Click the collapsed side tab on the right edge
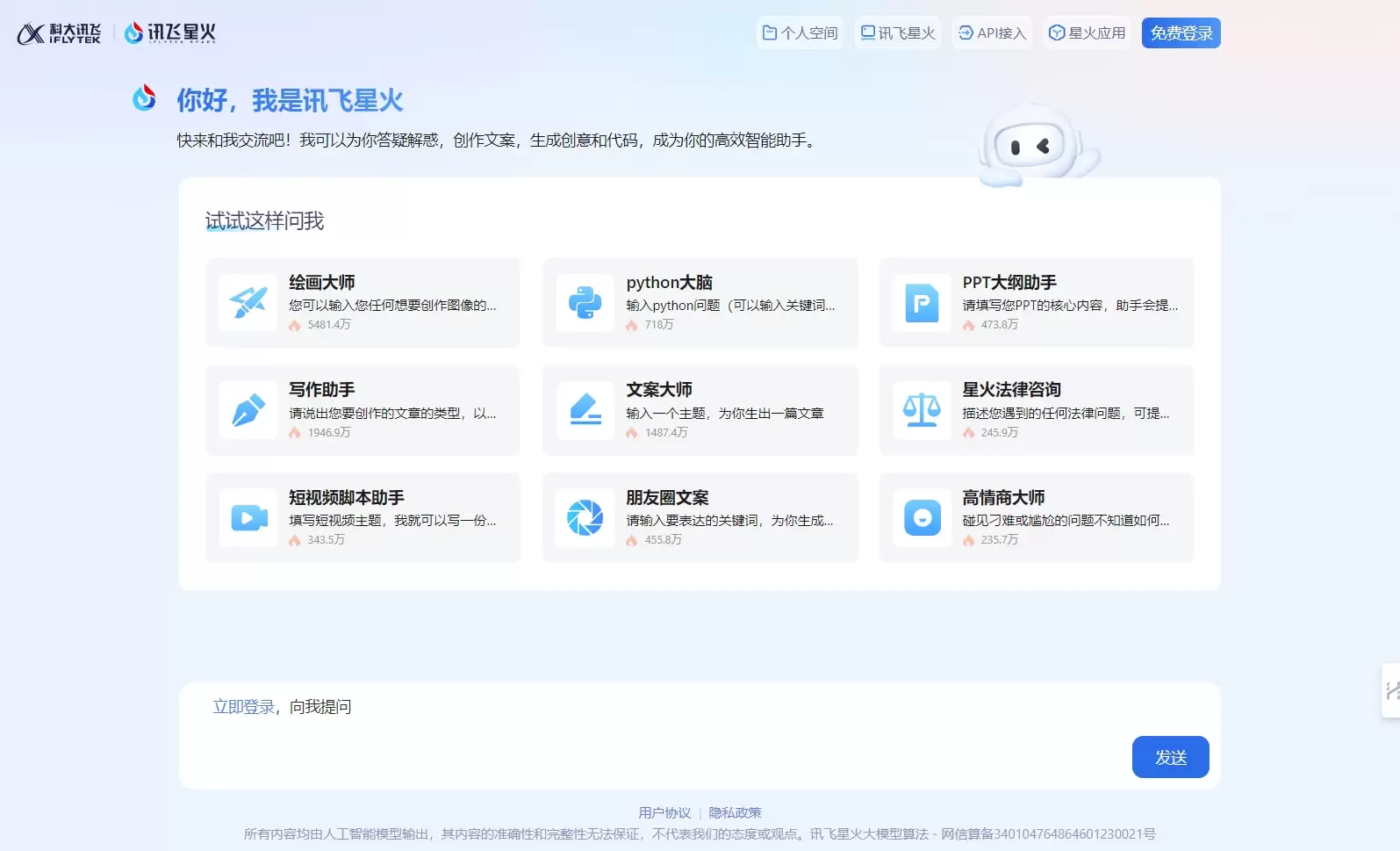Image resolution: width=1400 pixels, height=851 pixels. [x=1391, y=691]
